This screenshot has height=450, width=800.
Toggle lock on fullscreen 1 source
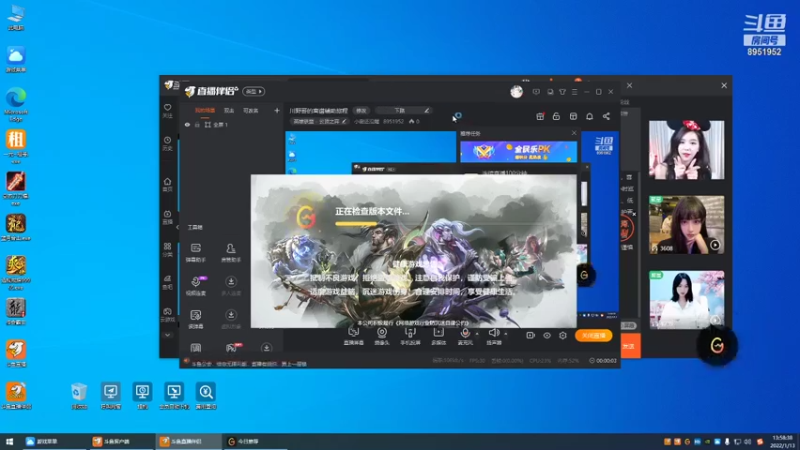click(x=197, y=124)
